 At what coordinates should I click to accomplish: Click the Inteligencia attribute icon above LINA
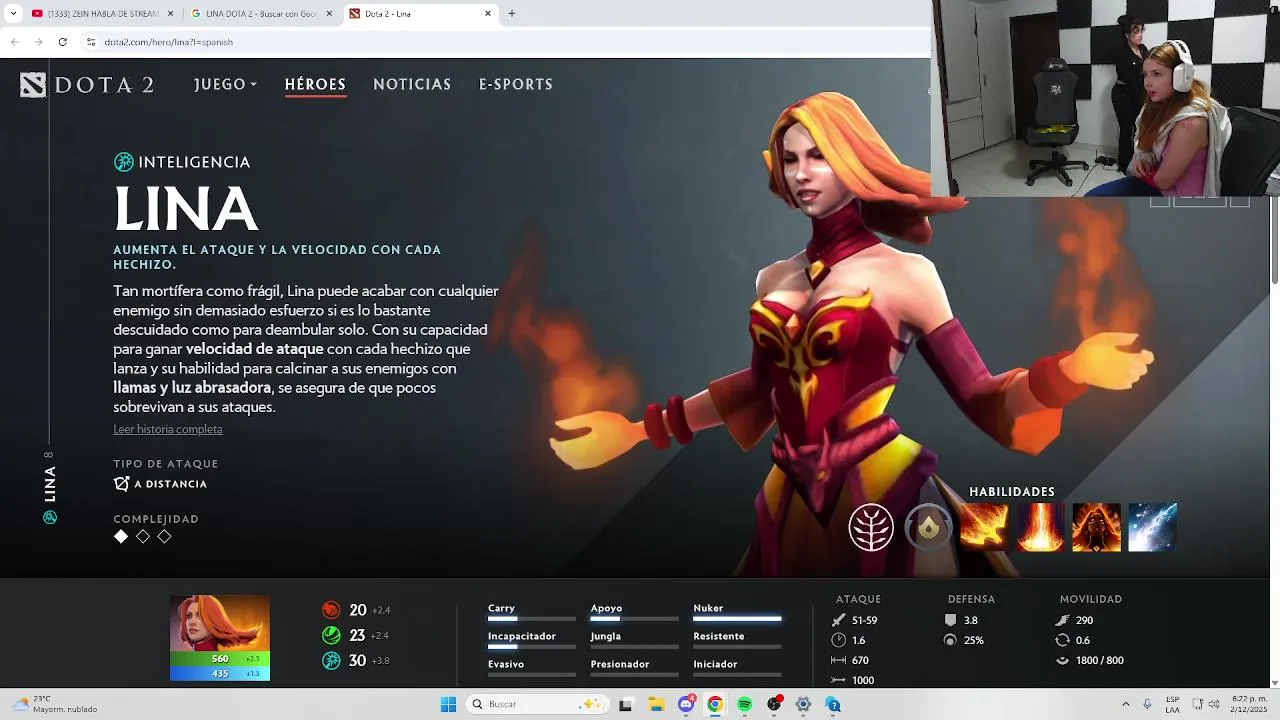pyautogui.click(x=124, y=162)
